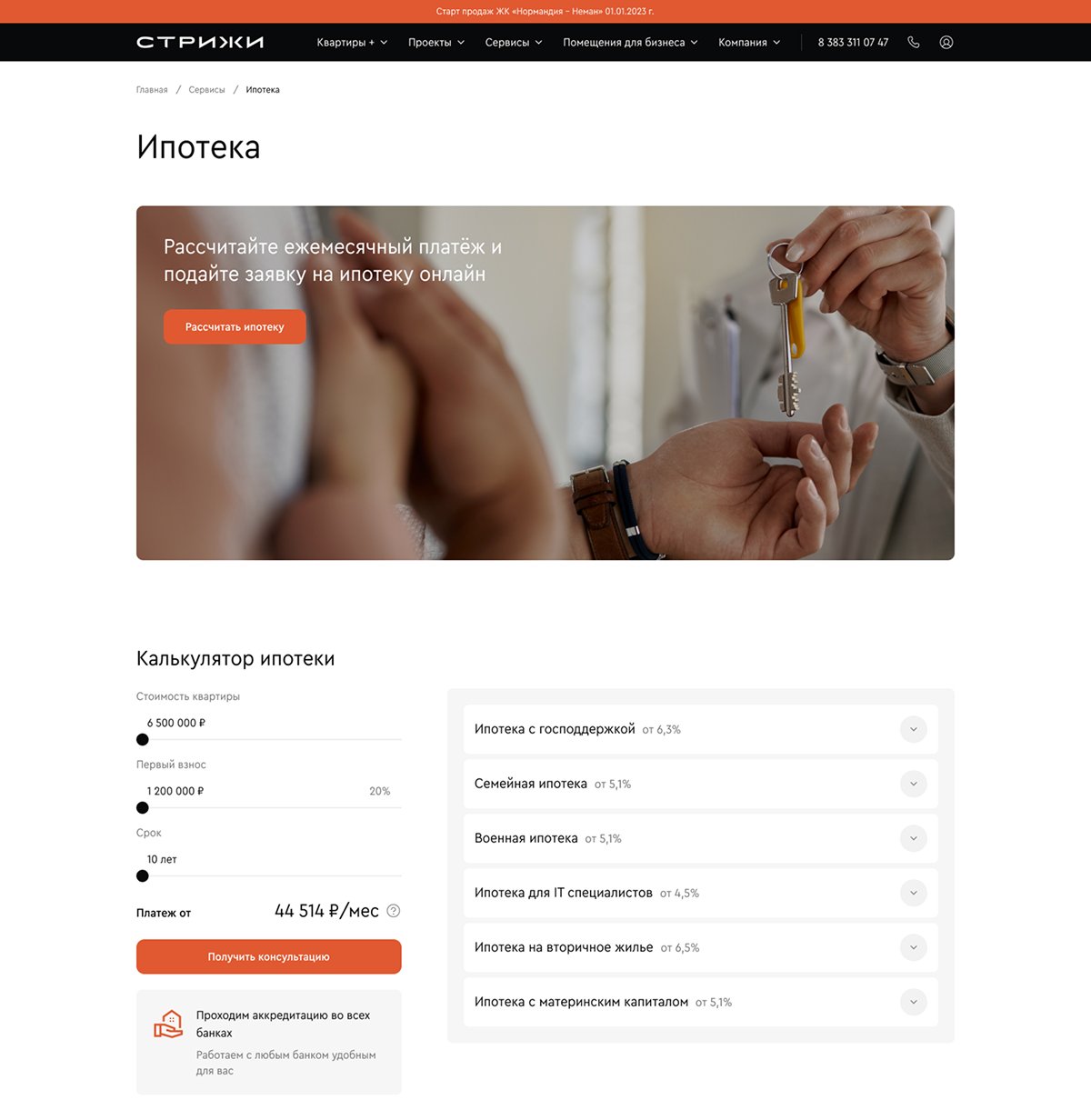Expand Военная ипотека chevron button
Viewport: 1091px width, 1120px height.
pos(914,838)
